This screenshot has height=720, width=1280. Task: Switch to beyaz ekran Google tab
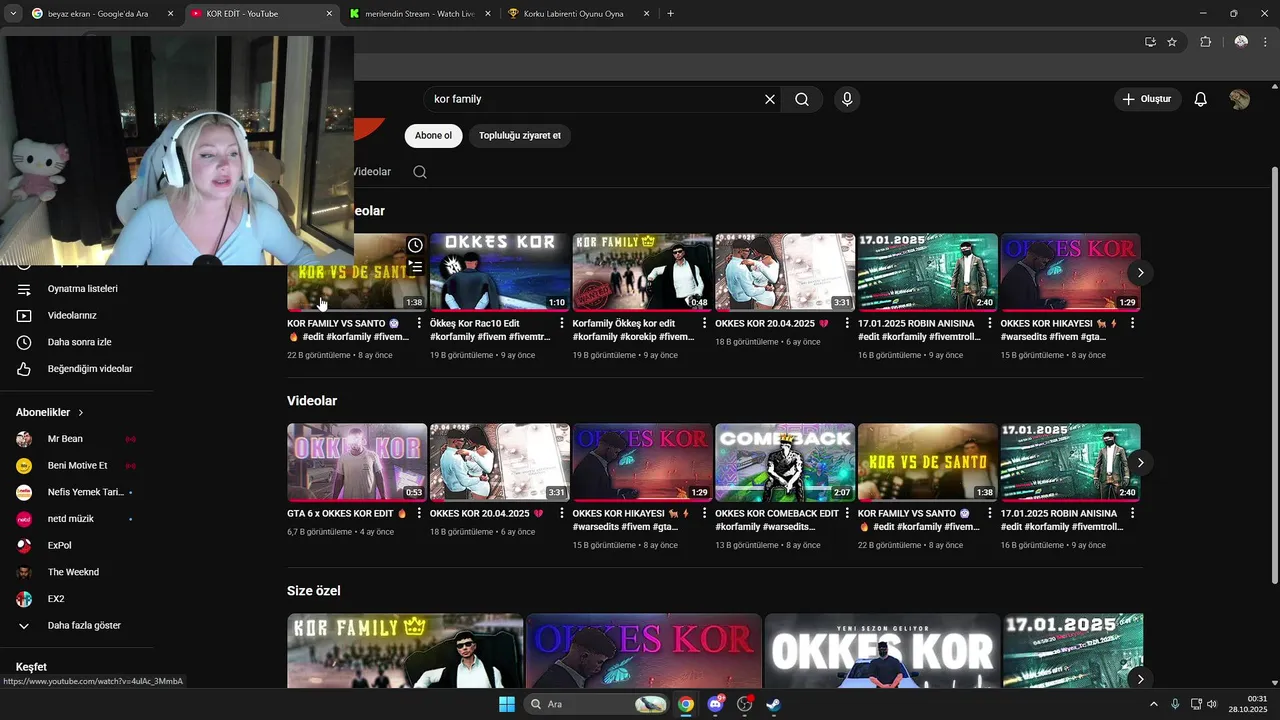pyautogui.click(x=100, y=14)
